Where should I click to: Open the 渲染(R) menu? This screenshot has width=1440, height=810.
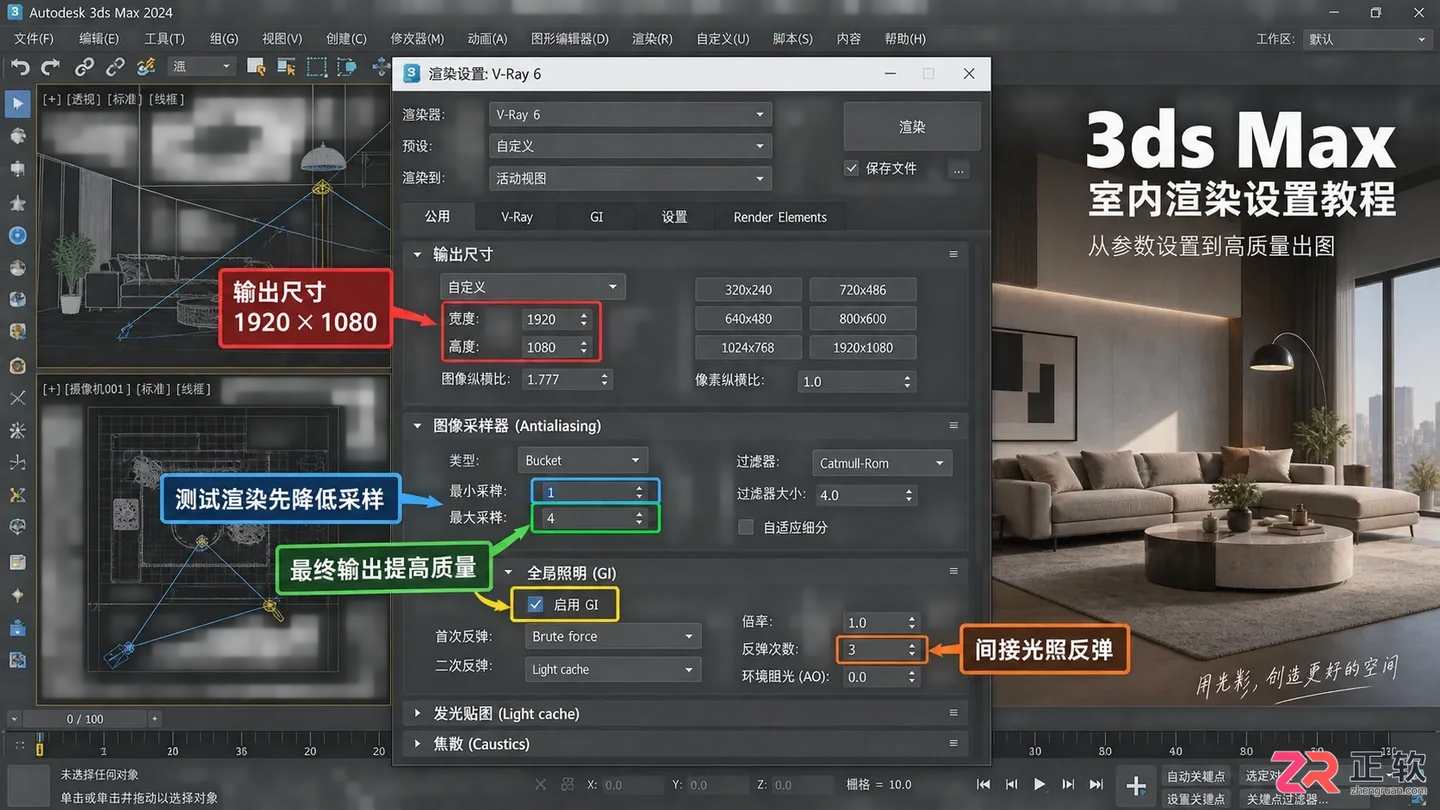tap(652, 39)
